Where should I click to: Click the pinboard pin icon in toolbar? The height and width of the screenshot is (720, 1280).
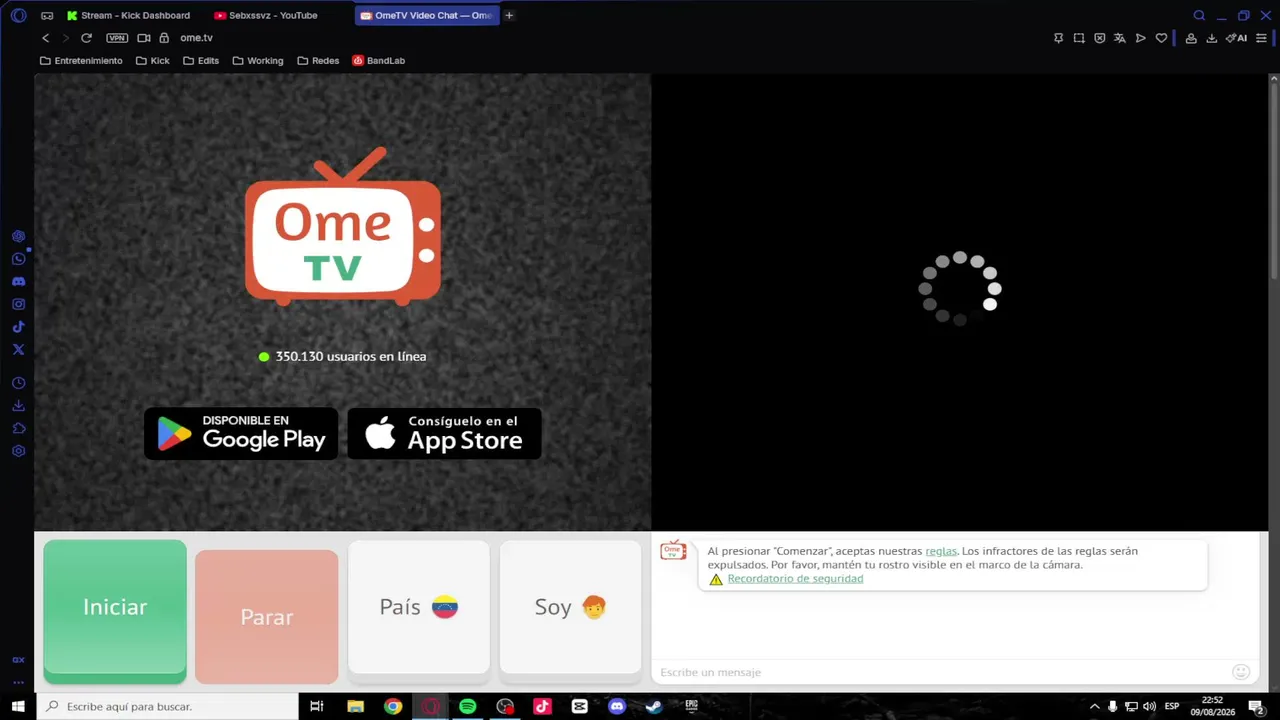[1058, 38]
